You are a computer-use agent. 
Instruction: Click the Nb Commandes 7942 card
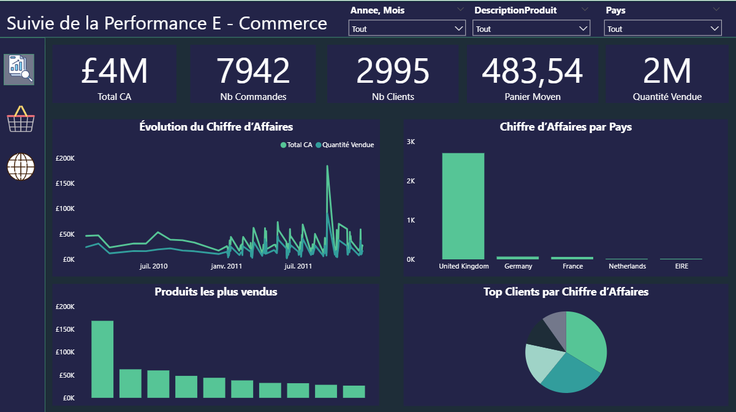point(253,74)
